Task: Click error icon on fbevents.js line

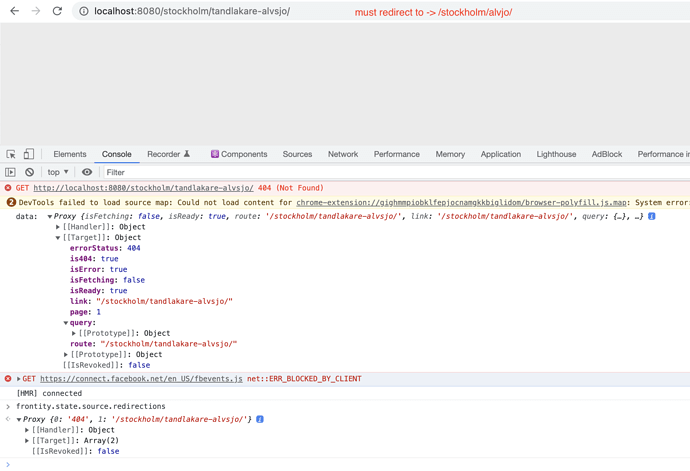Action: point(8,379)
